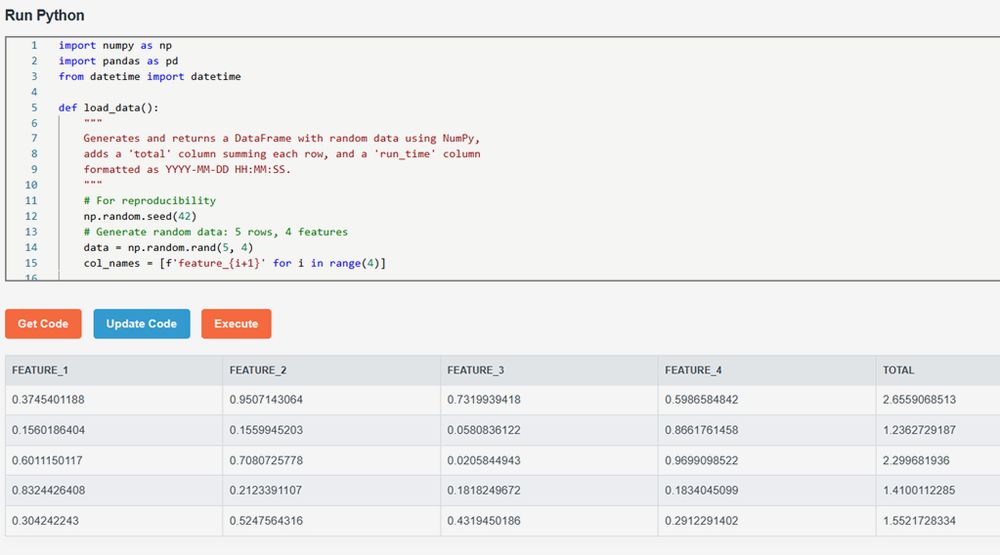Select cell value 0.5986584842

point(702,400)
